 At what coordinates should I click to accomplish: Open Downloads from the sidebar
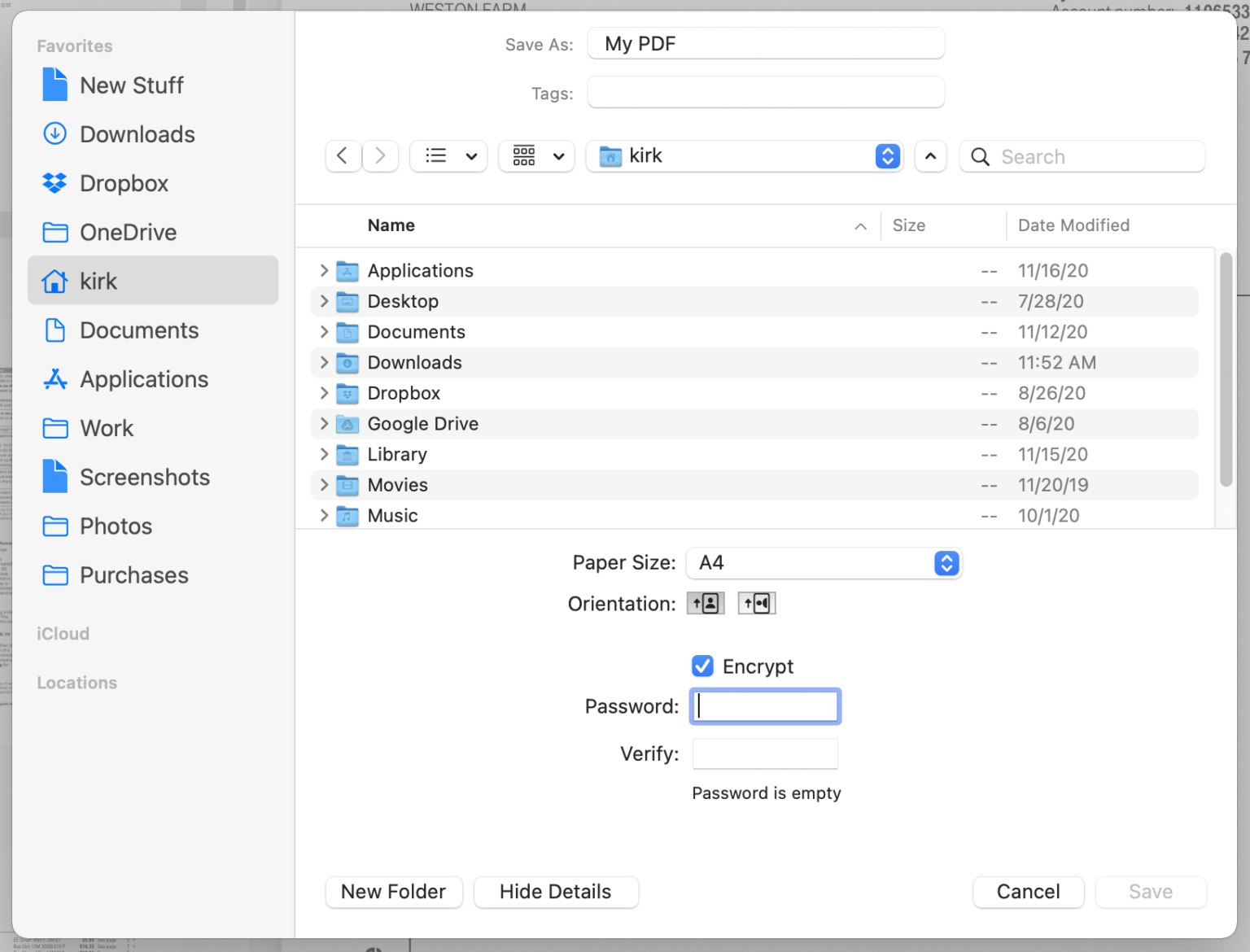click(x=137, y=134)
